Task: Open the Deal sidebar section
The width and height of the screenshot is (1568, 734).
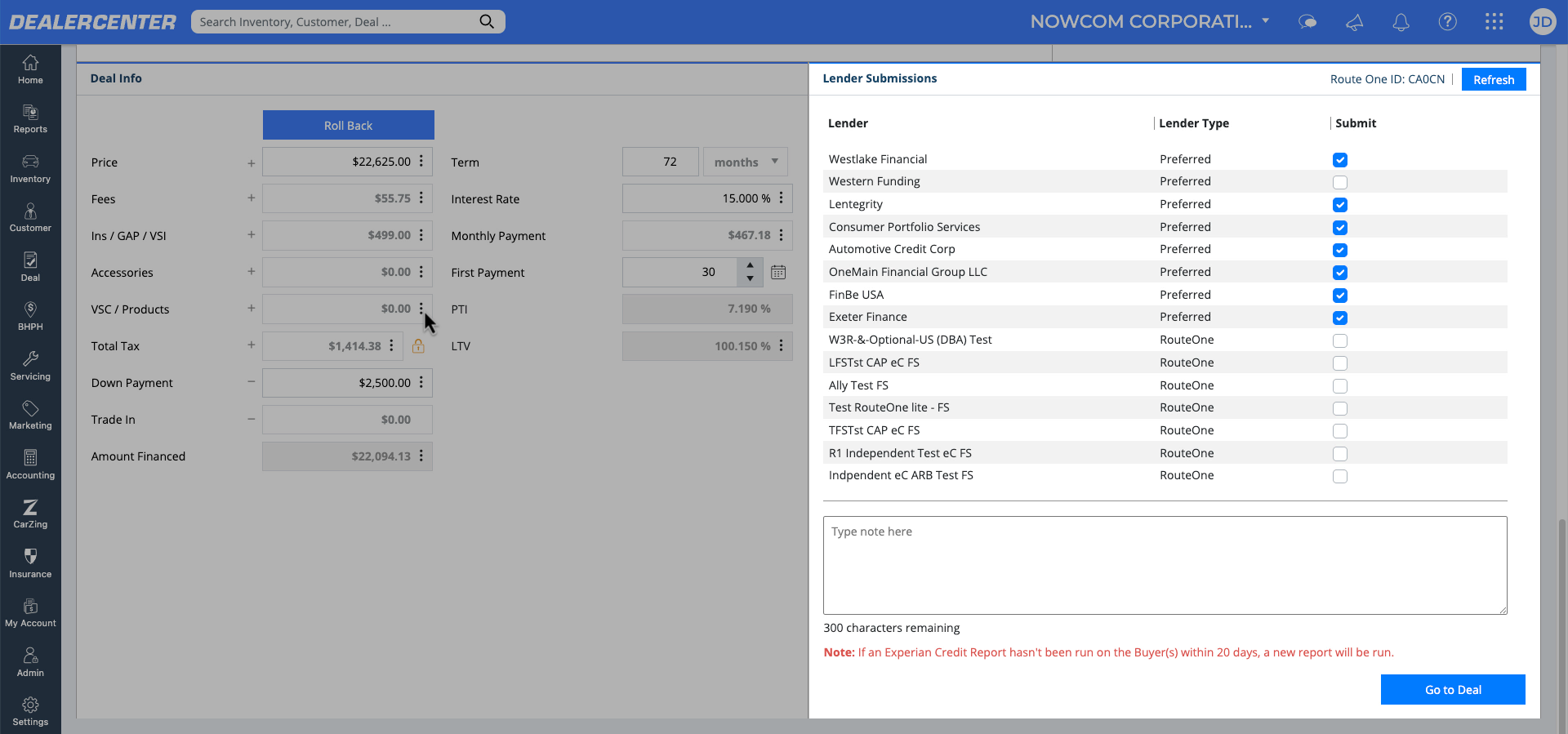Action: pyautogui.click(x=30, y=267)
